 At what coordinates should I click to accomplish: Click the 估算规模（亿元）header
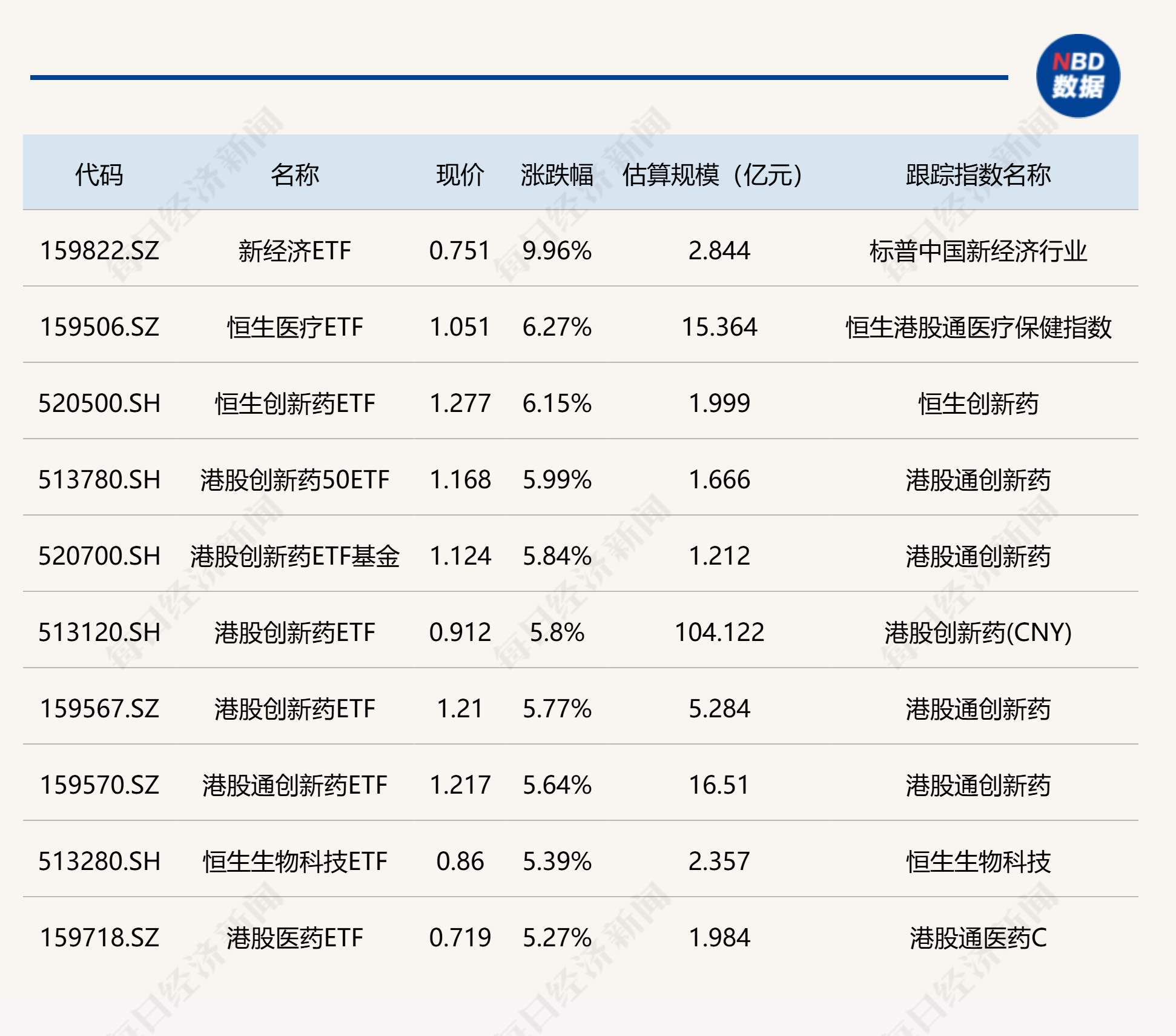[x=713, y=171]
